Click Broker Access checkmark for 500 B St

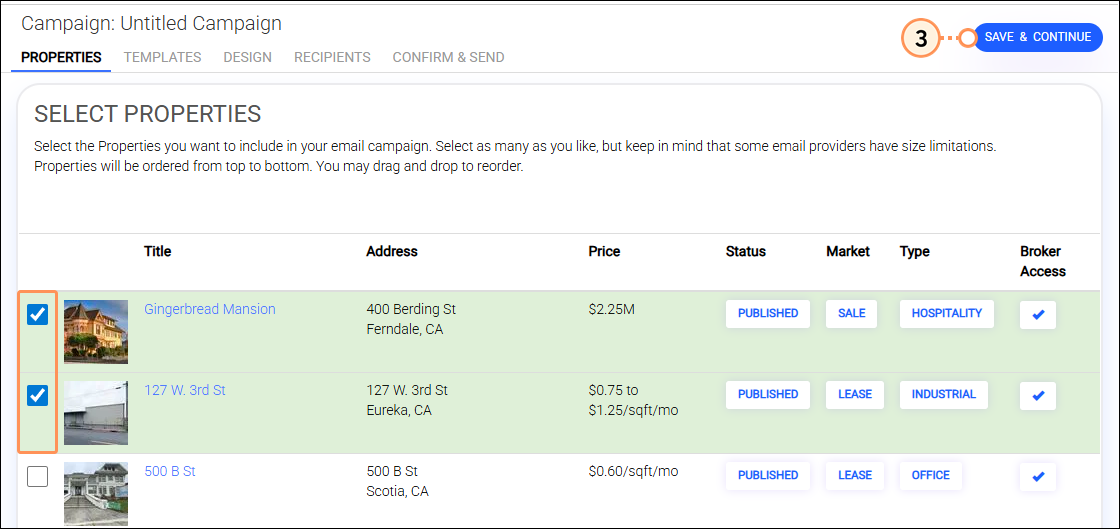tap(1037, 476)
